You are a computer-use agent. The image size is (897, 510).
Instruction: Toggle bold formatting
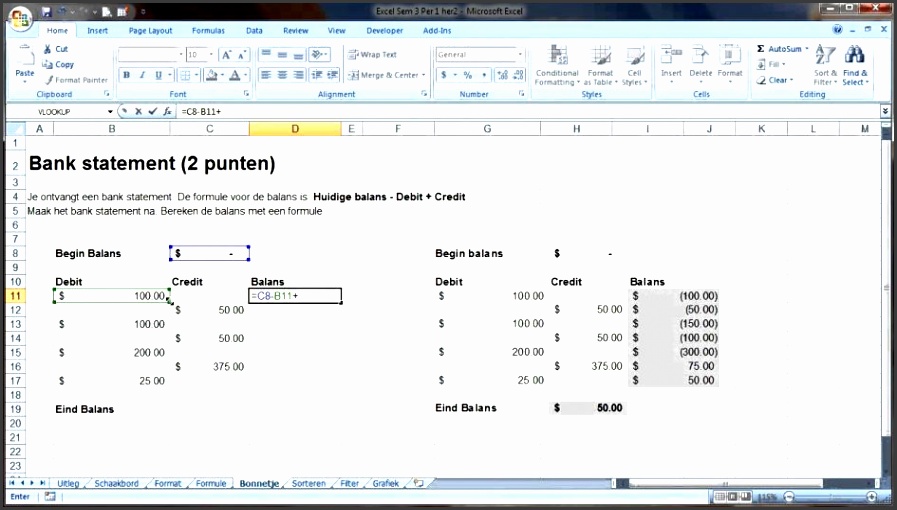pos(127,75)
